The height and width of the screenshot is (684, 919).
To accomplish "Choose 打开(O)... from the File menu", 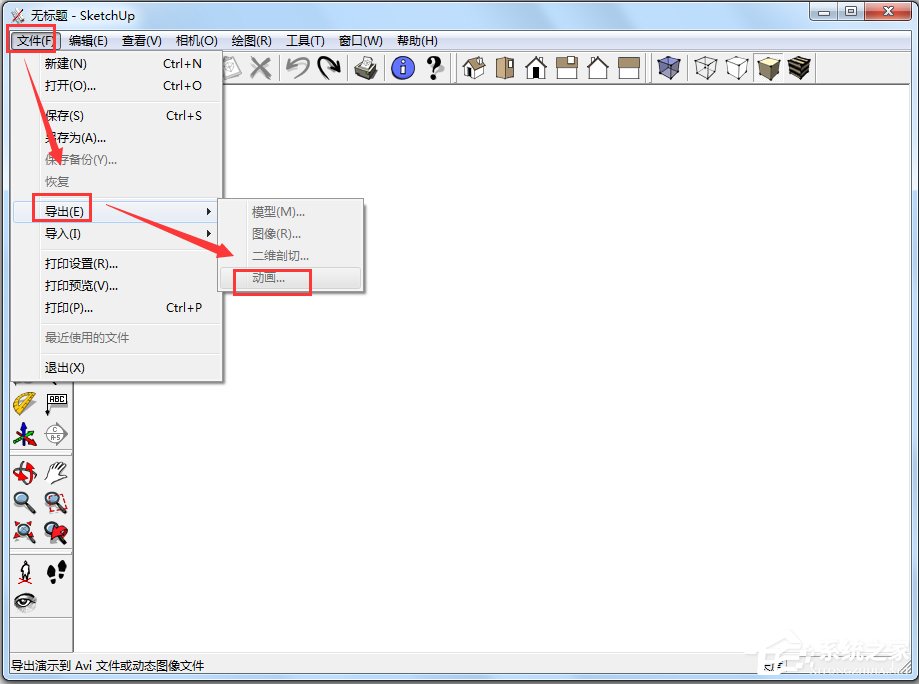I will 117,86.
